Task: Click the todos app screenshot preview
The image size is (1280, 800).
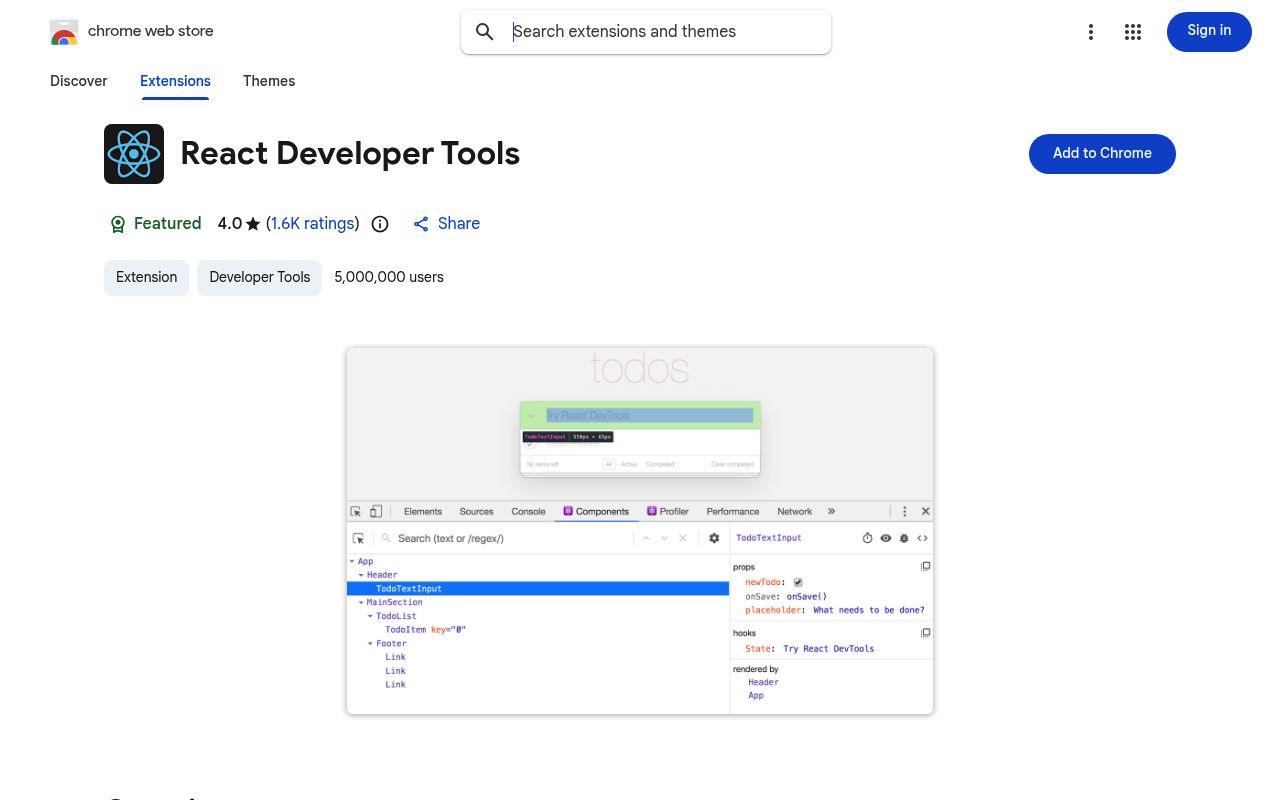Action: tap(640, 531)
